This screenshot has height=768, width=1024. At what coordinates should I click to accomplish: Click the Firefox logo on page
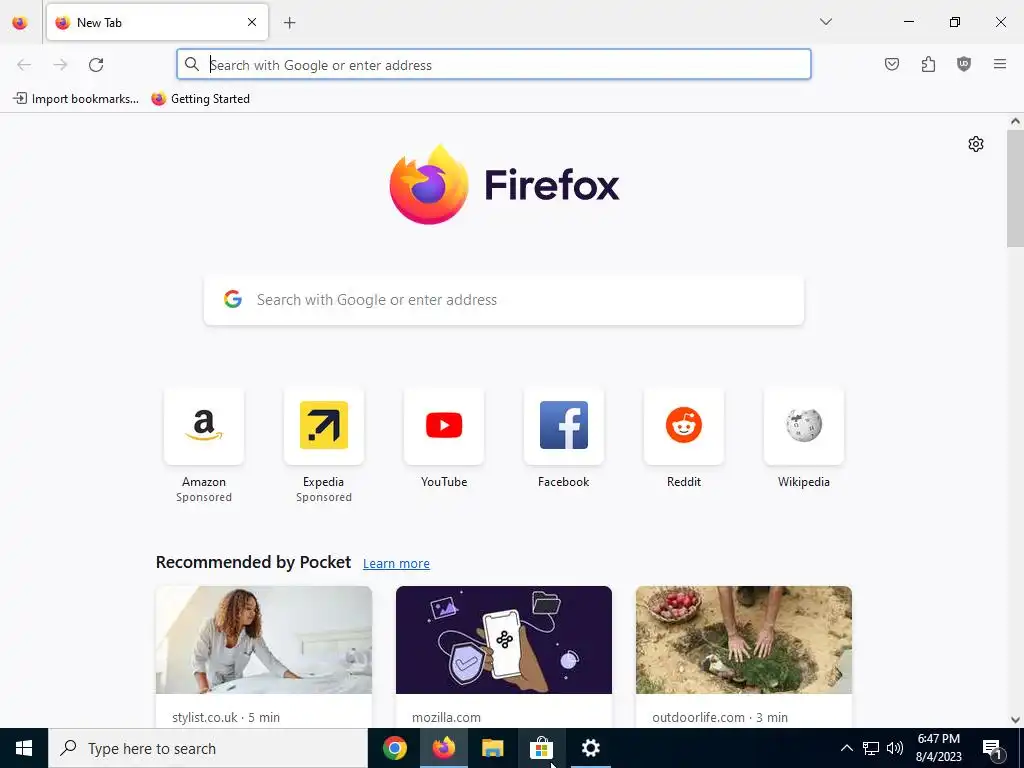[504, 185]
